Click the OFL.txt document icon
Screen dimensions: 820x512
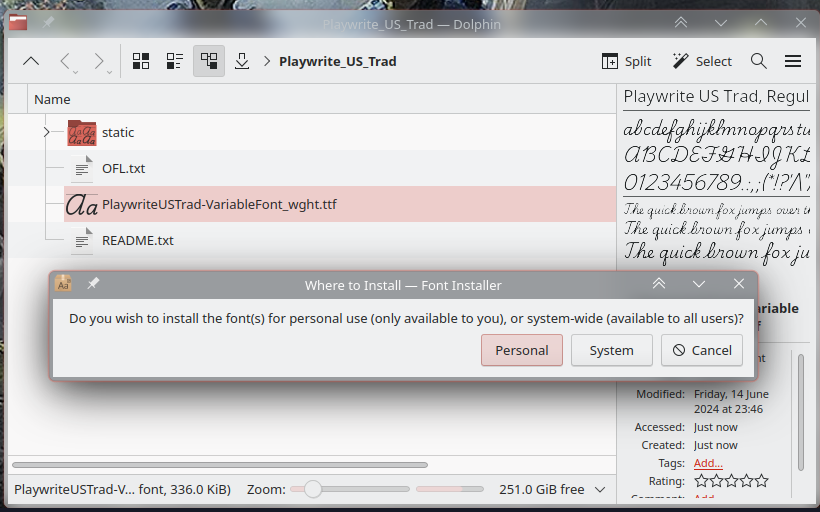click(82, 168)
